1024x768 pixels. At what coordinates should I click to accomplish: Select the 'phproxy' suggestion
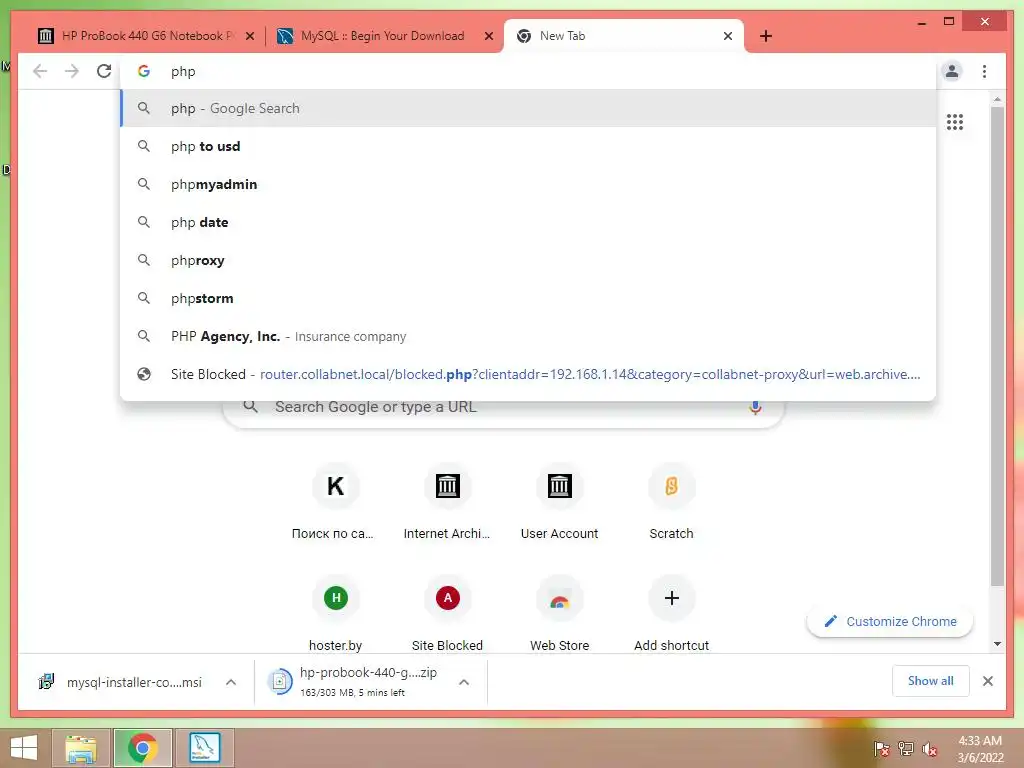coord(528,260)
